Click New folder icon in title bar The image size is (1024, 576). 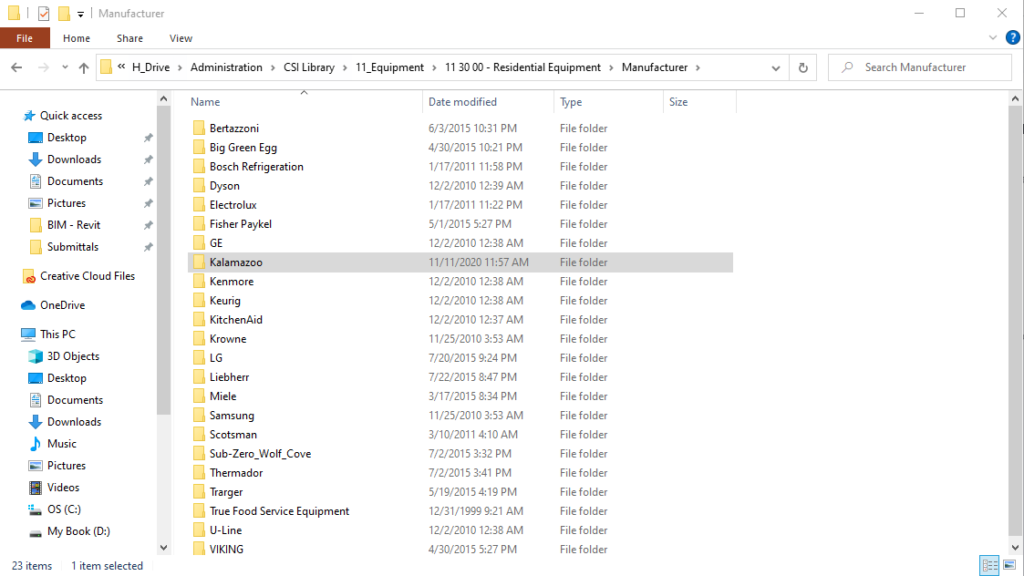(x=64, y=13)
